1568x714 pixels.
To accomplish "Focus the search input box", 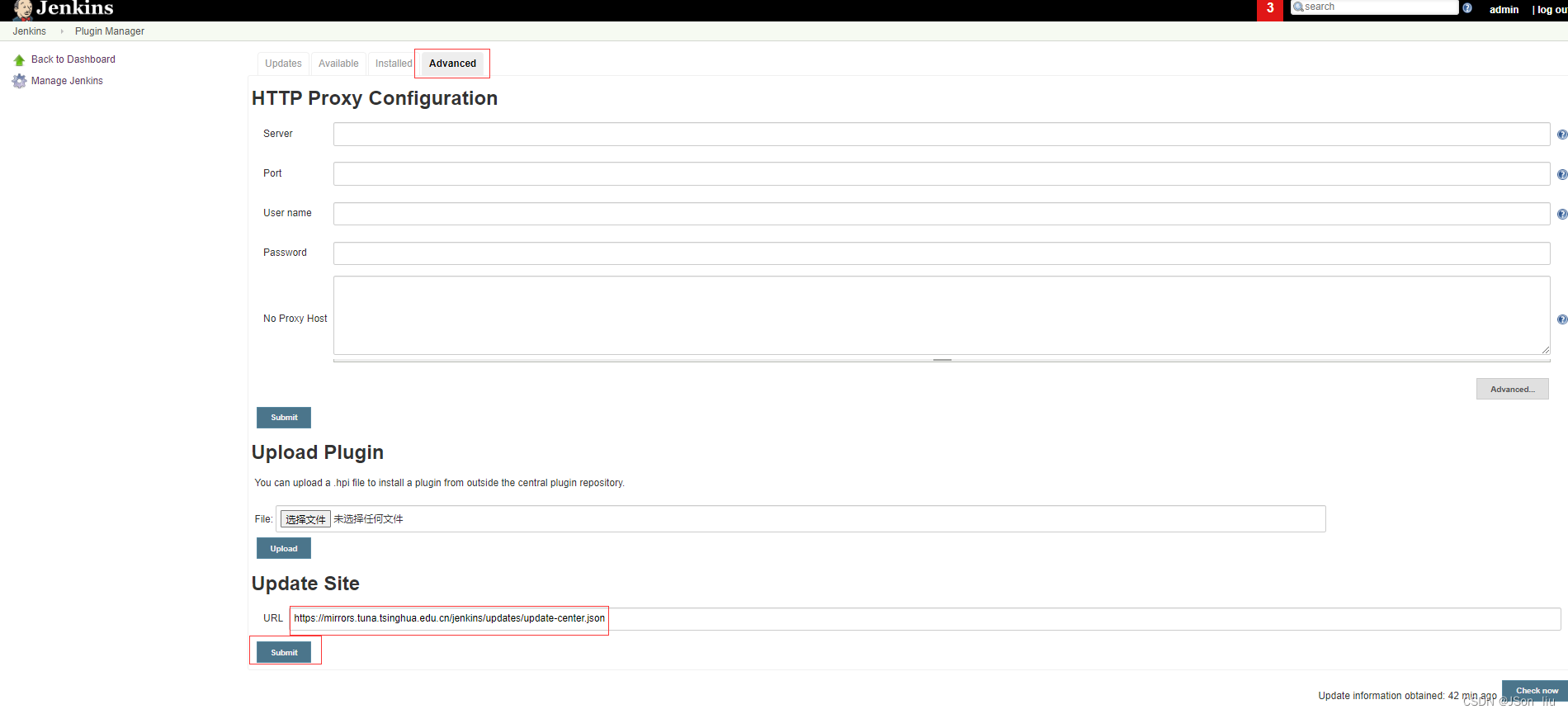I will (1374, 7).
